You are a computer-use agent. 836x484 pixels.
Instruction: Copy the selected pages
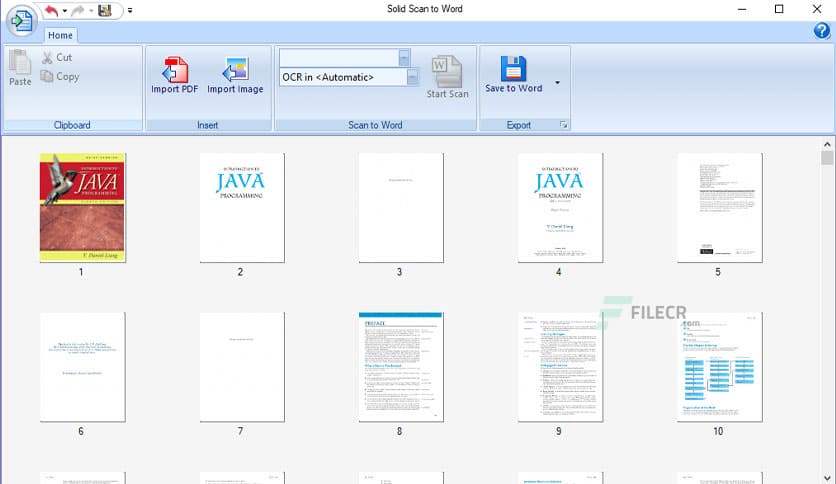click(x=60, y=77)
